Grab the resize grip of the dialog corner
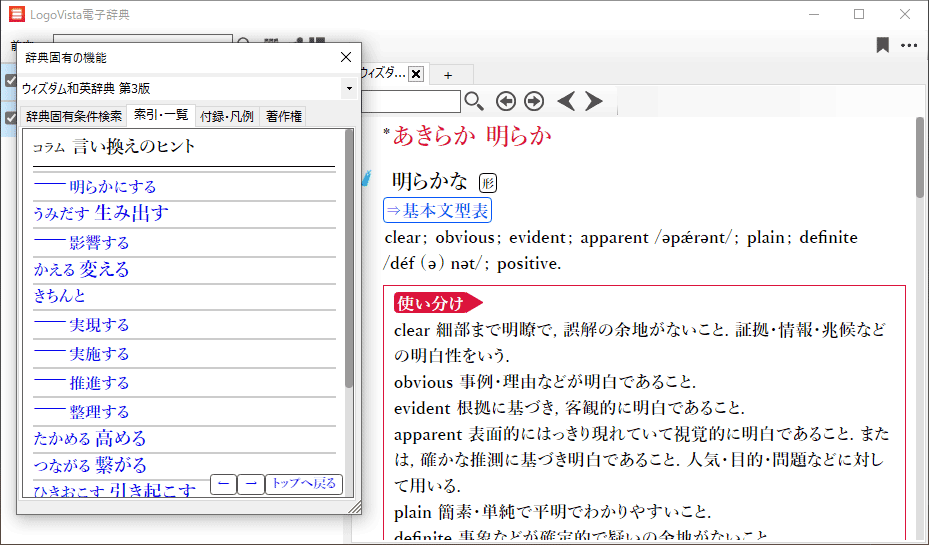This screenshot has height=545, width=929. click(355, 507)
